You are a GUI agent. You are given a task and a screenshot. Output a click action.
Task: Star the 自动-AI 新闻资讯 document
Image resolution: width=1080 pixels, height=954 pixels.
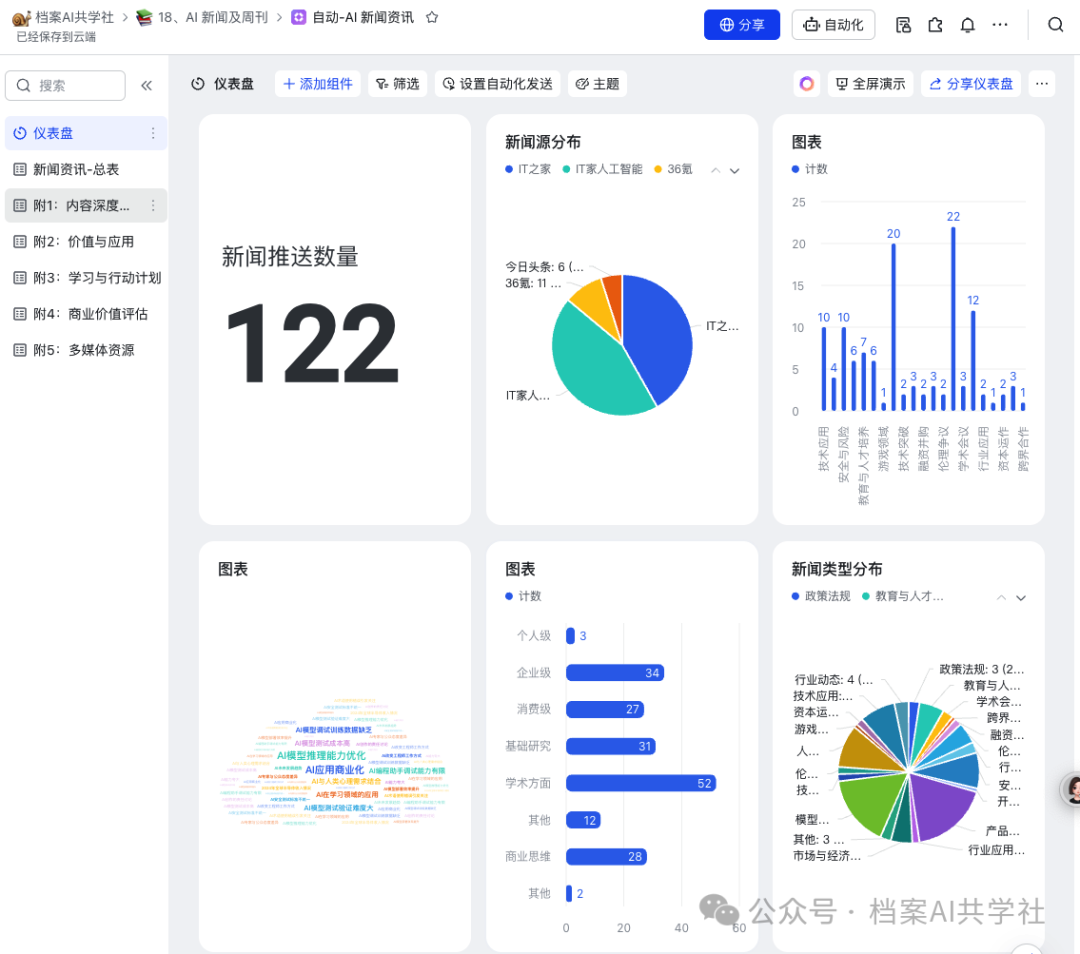[x=432, y=18]
